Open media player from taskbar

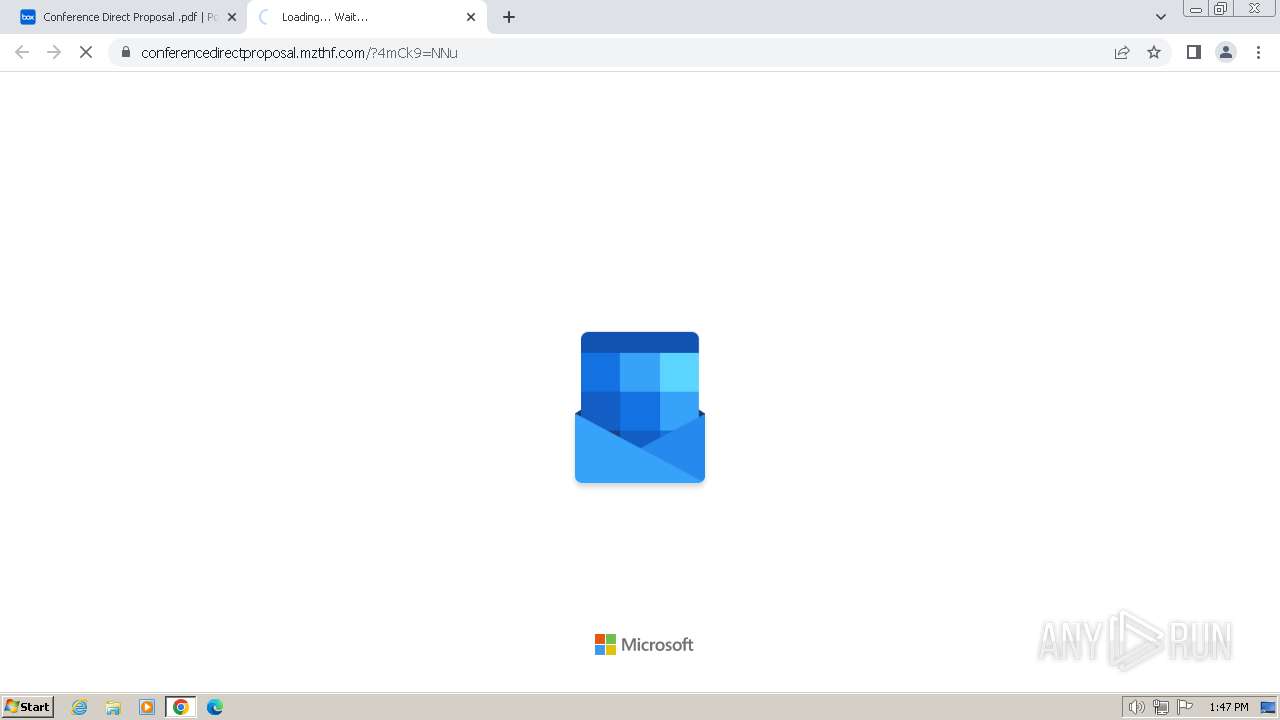(x=147, y=707)
